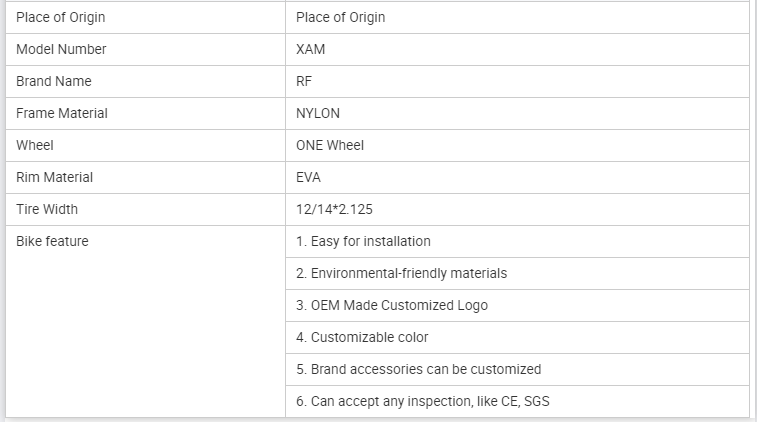Select the OEM Made Customized Logo row
The width and height of the screenshot is (757, 422).
[x=392, y=305]
